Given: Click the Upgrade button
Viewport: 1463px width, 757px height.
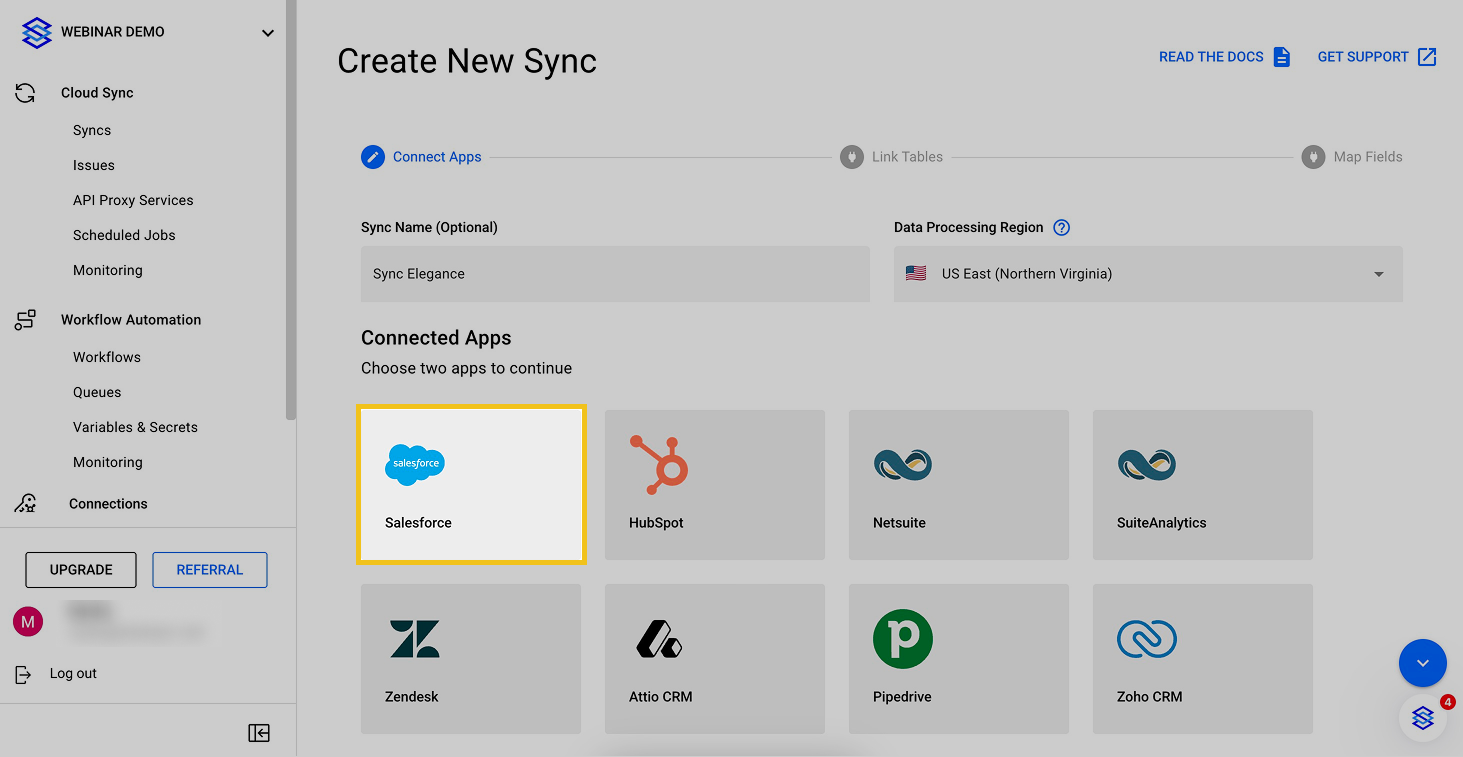Looking at the screenshot, I should click(x=81, y=570).
